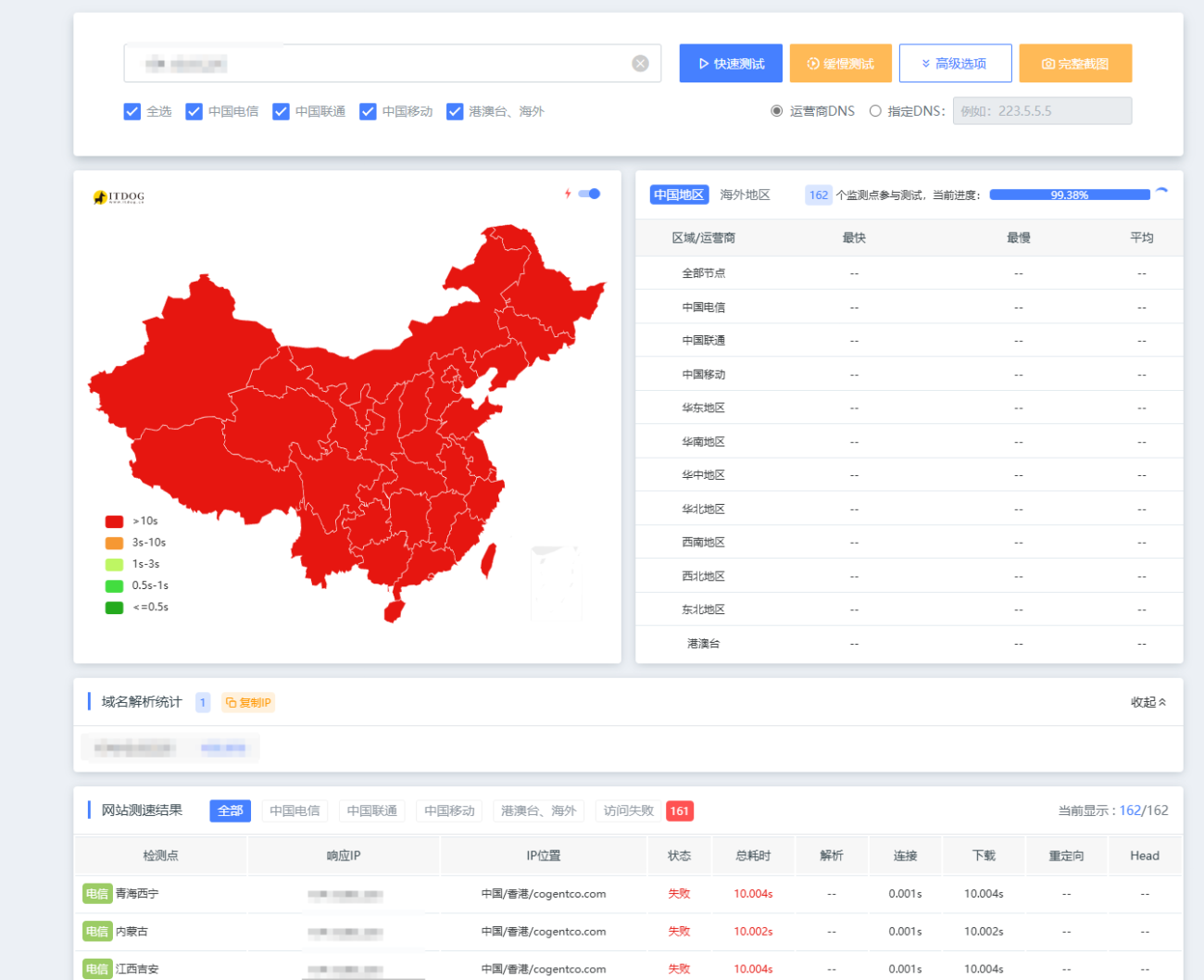This screenshot has width=1204, height=980.
Task: Click the 电信 badge beside 青海西宁
Action: pos(96,894)
